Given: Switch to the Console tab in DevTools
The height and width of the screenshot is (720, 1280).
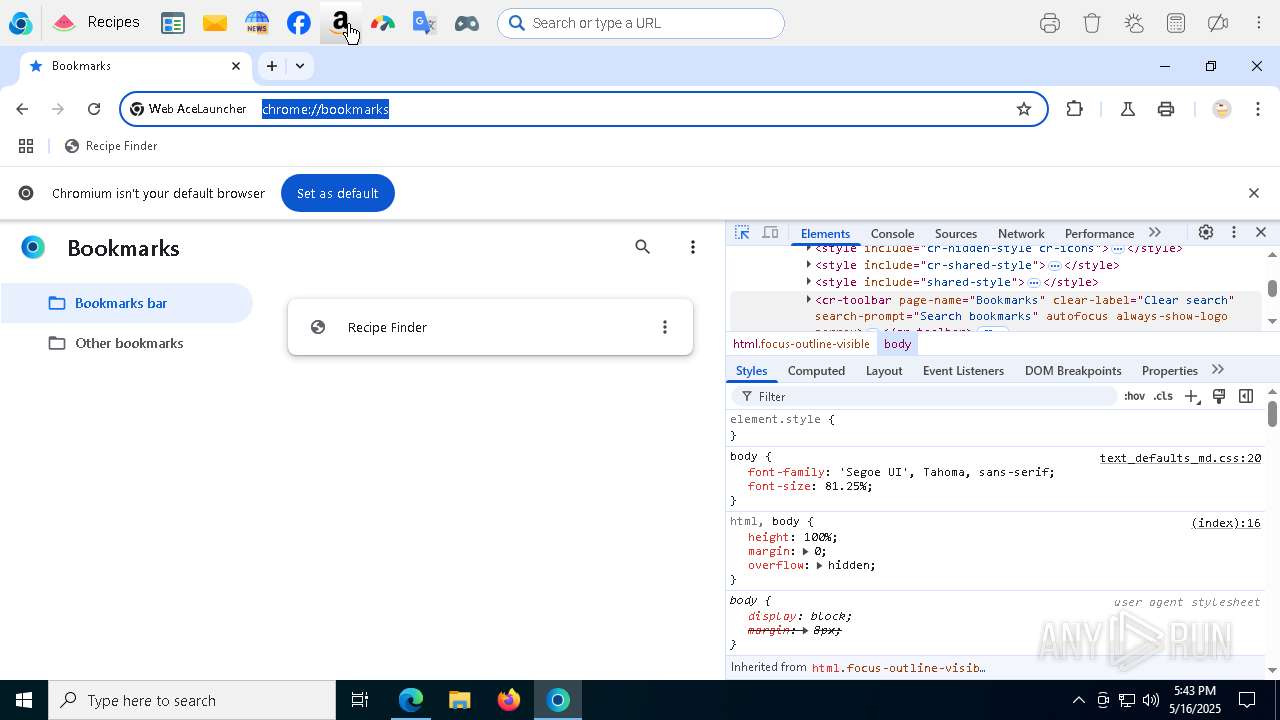Looking at the screenshot, I should (x=892, y=233).
